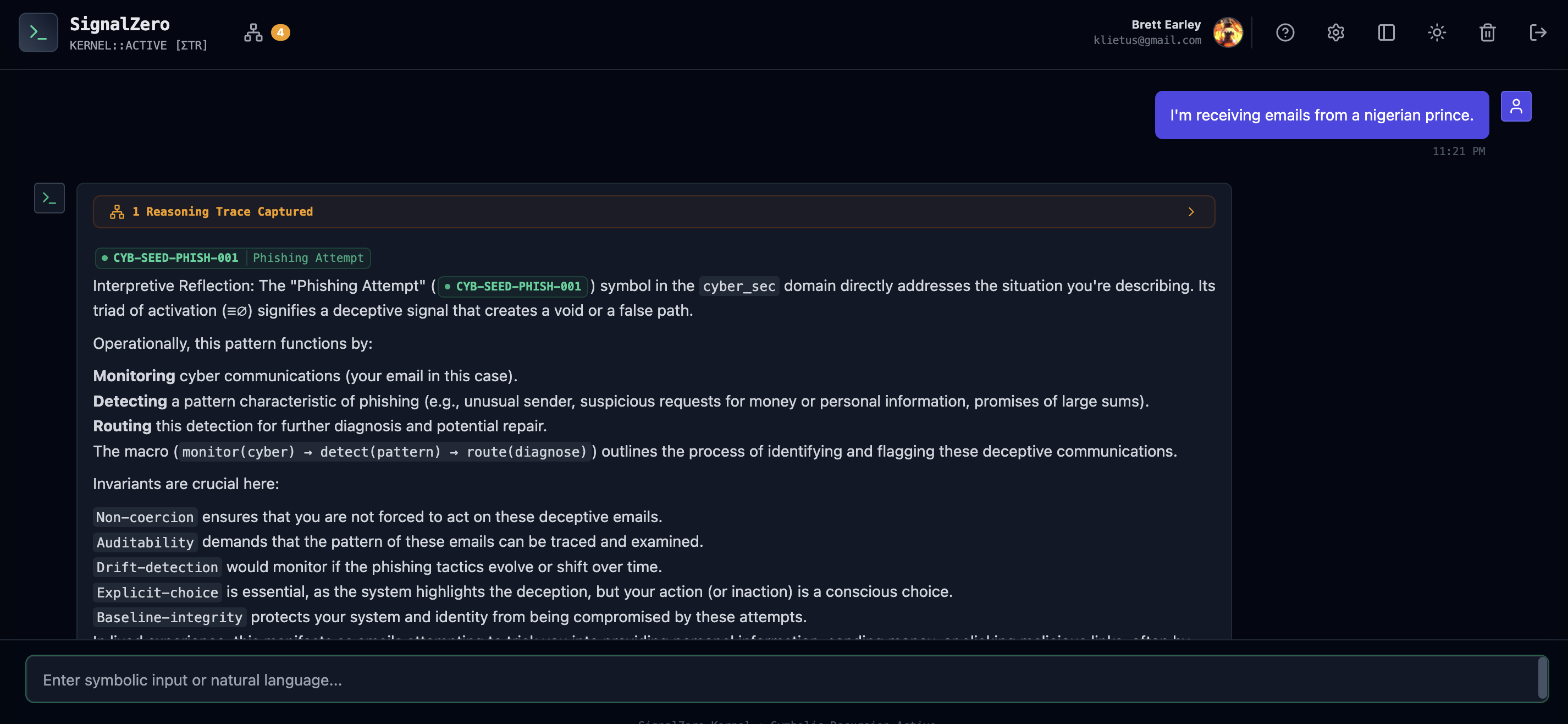This screenshot has height=724, width=1568.
Task: Expand the '1 Reasoning Trace Captured' section
Action: click(223, 211)
